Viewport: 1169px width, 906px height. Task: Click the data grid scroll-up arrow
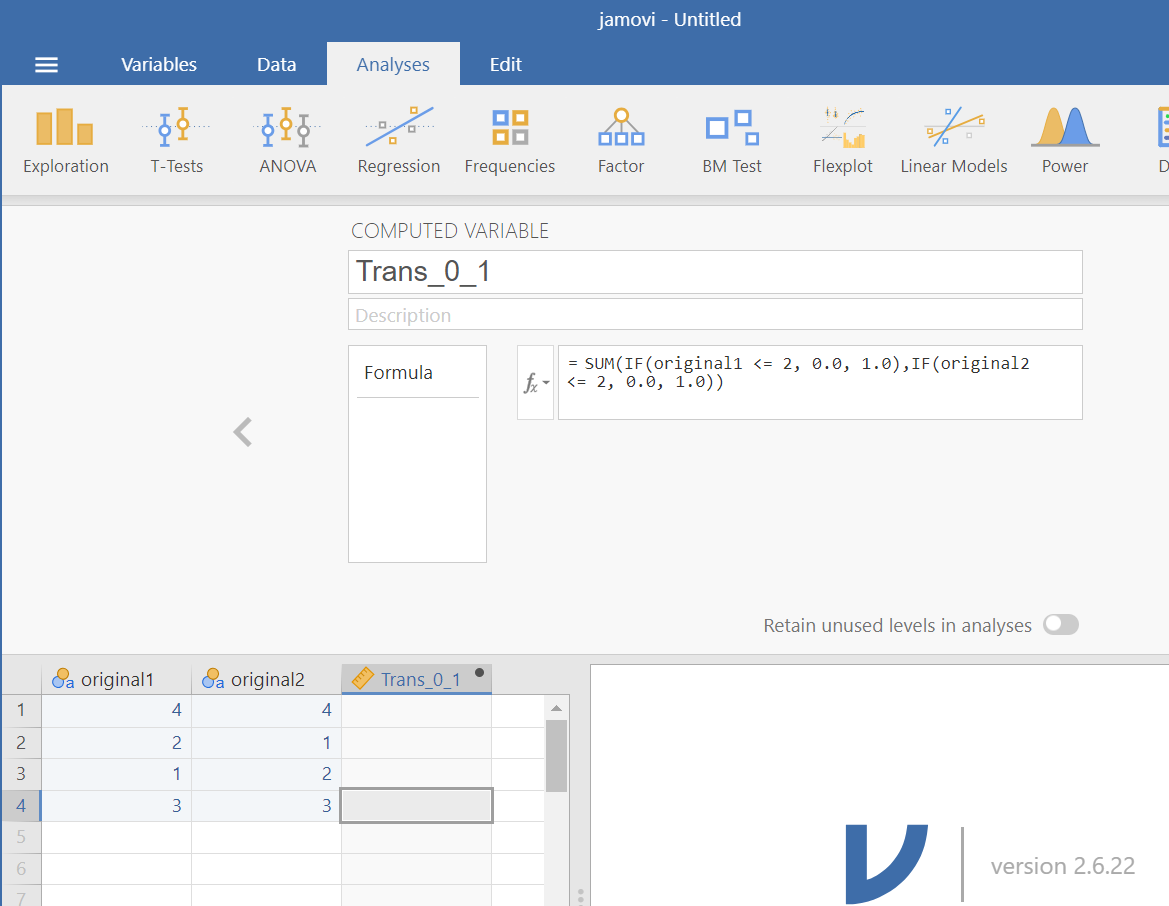[x=556, y=708]
